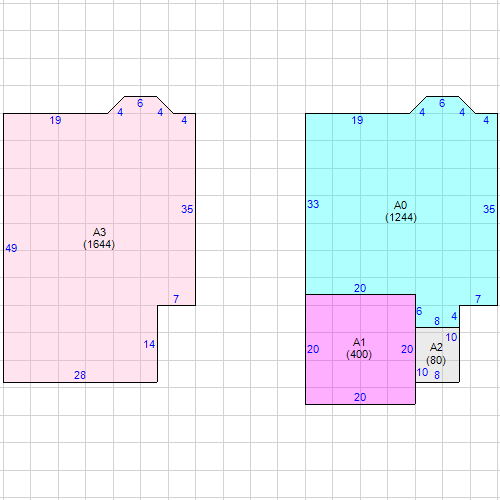Click the 20 dimension along A1's bottom edge
Screen dimensions: 500x500
tap(360, 397)
